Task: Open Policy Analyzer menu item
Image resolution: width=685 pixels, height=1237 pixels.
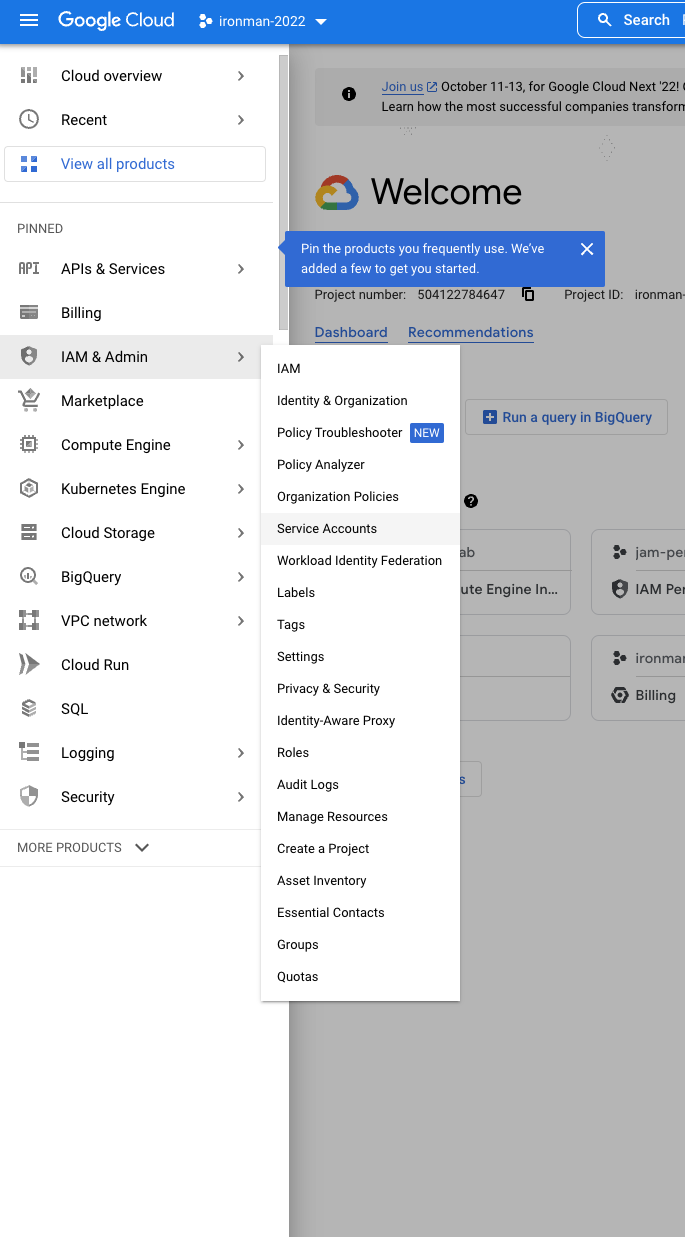Action: pos(360,465)
